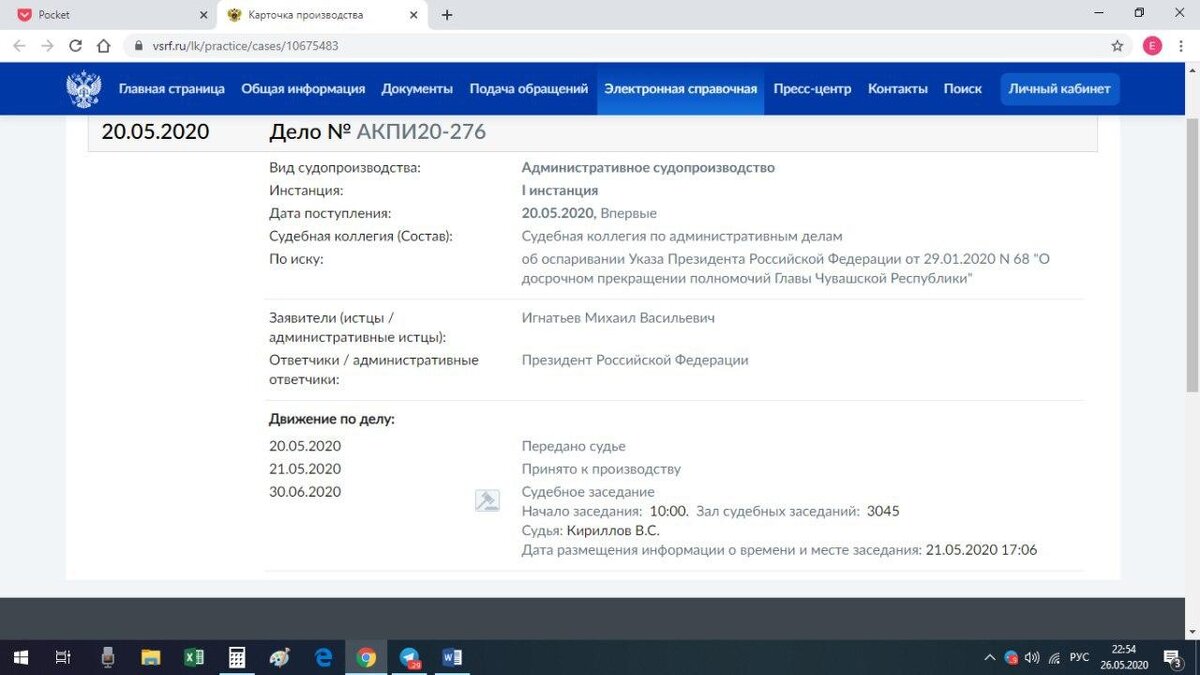Click Судебная коллегия по административным делам
This screenshot has width=1200, height=675.
pos(682,237)
